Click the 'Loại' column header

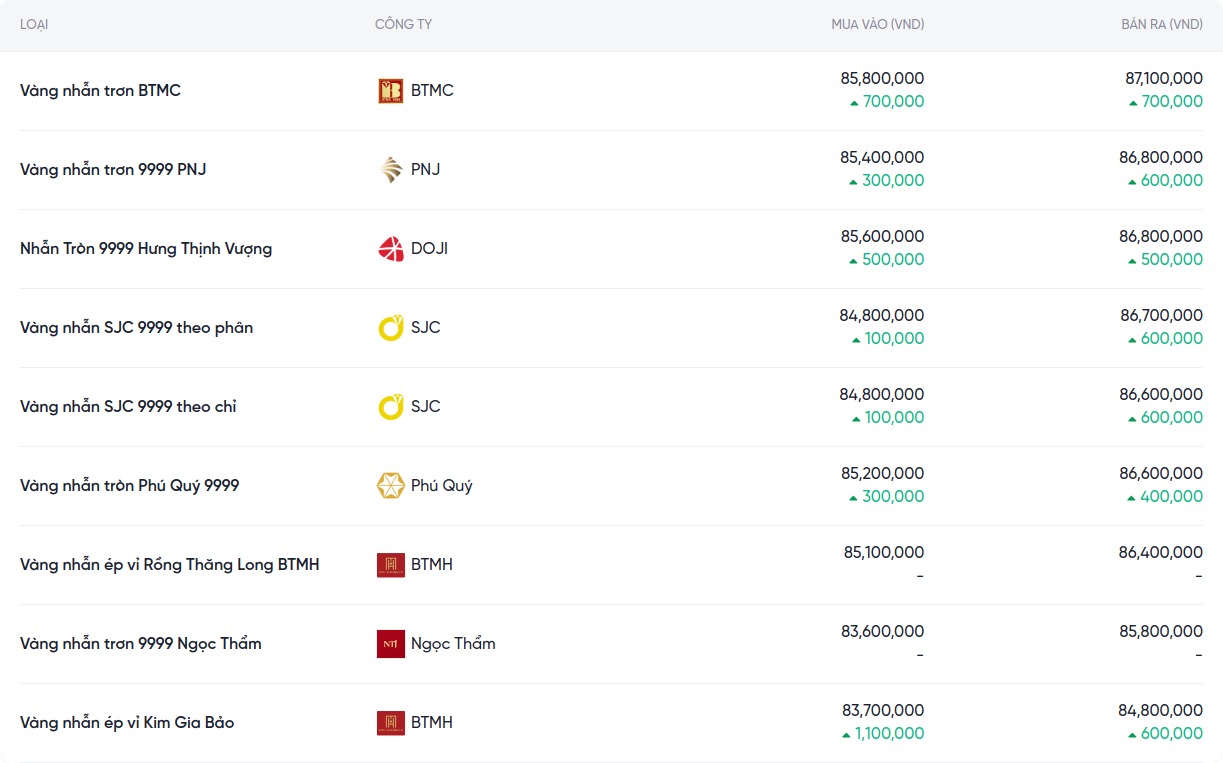tap(34, 24)
